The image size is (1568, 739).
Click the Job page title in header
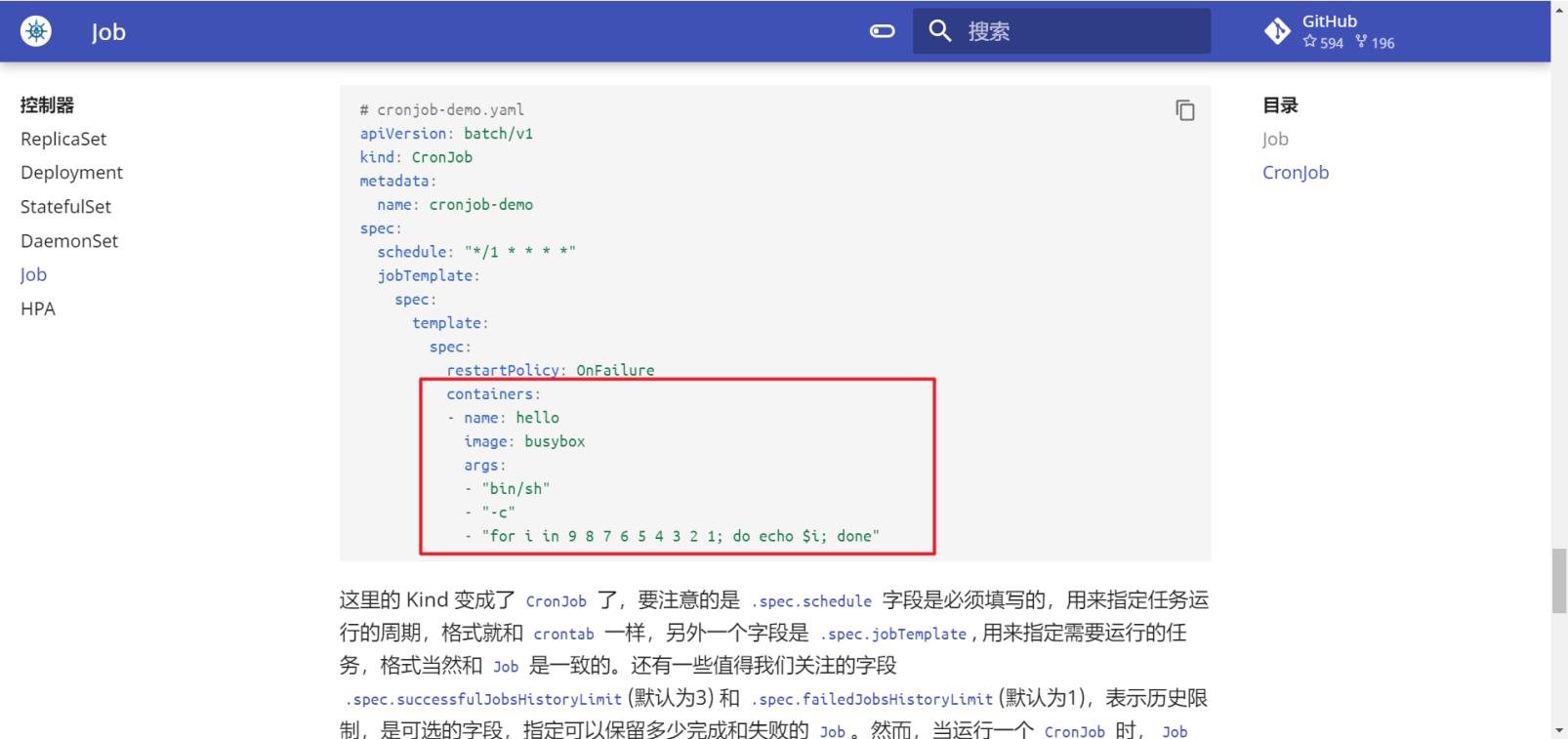click(108, 32)
